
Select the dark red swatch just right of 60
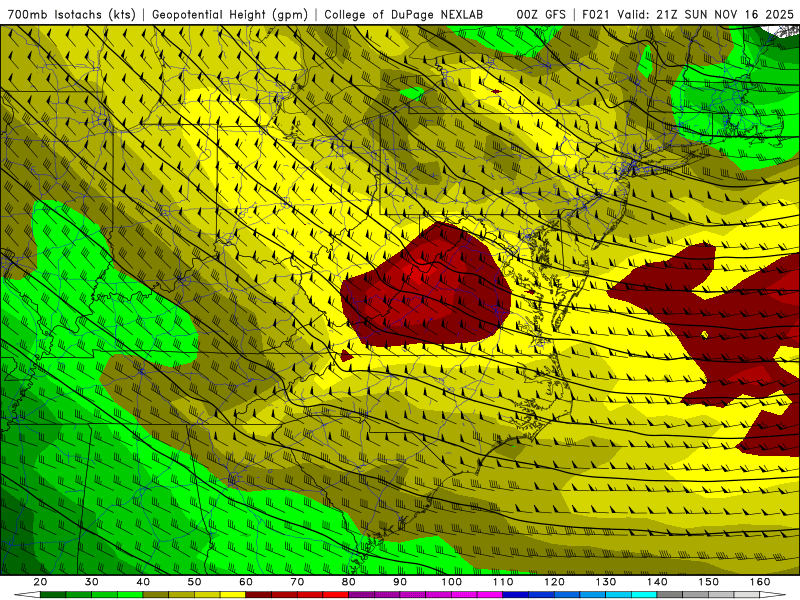258,595
